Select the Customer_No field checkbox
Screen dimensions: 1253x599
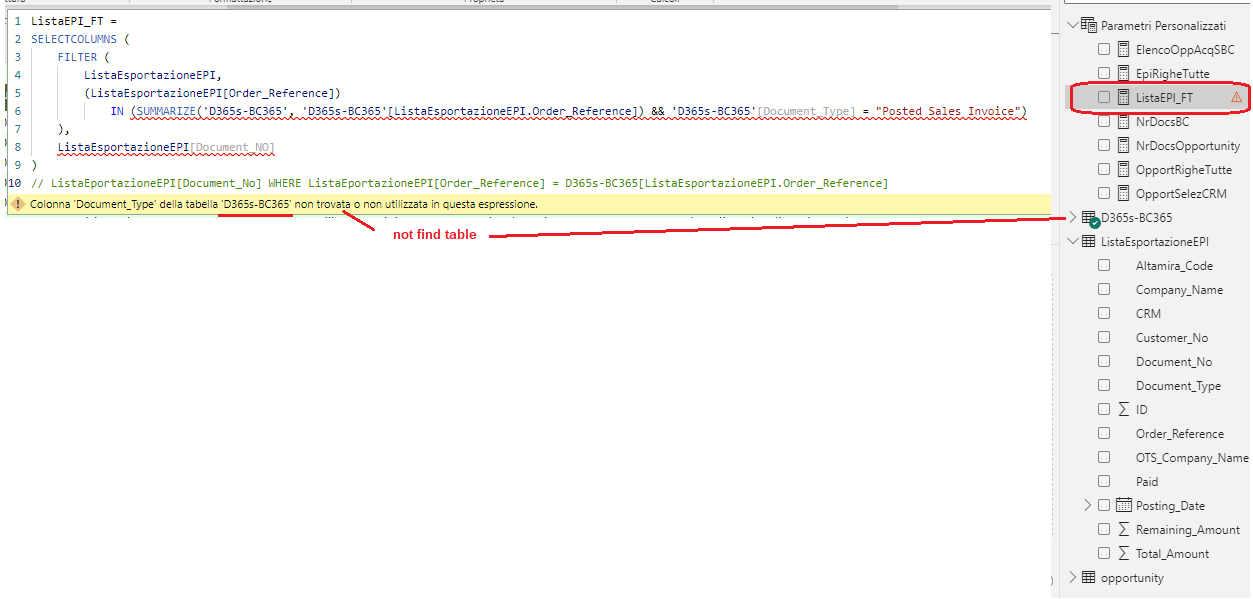point(1104,337)
